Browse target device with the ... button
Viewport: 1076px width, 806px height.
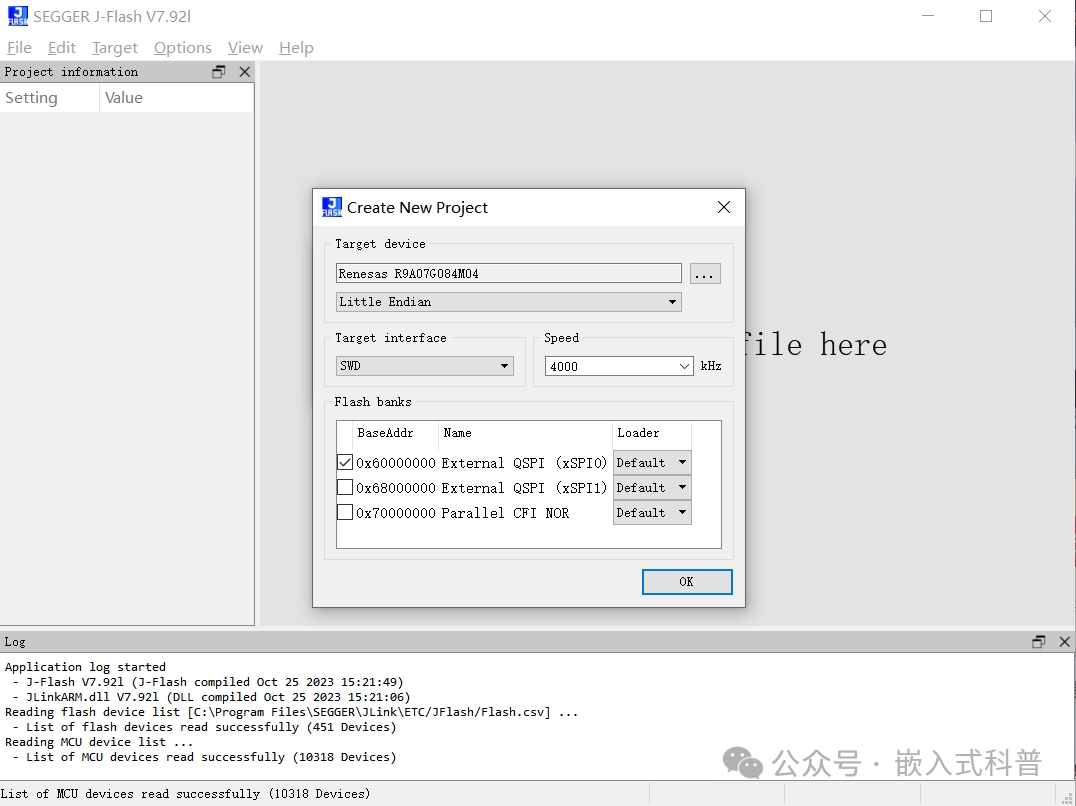click(705, 274)
